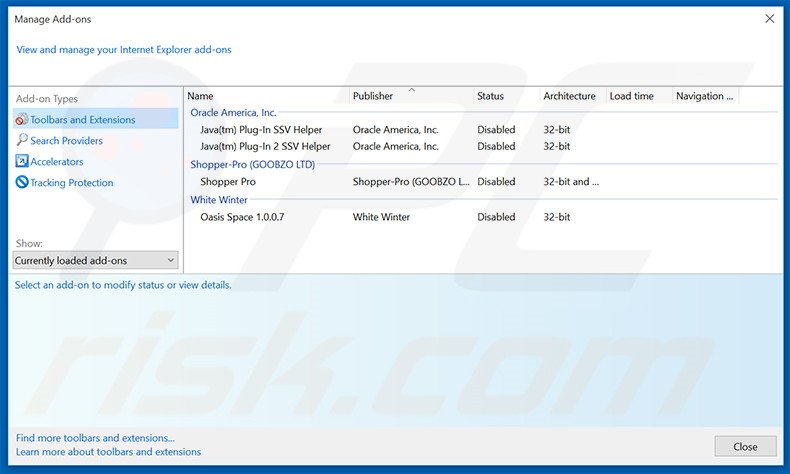790x474 pixels.
Task: Click the Toolbars and Extensions icon
Action: click(22, 119)
